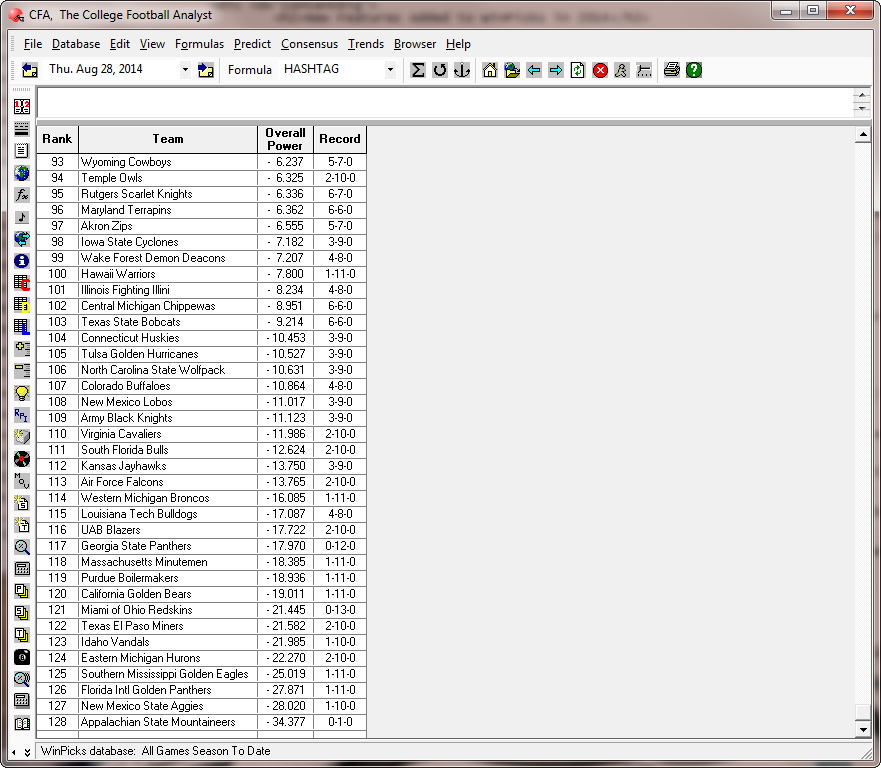The image size is (881, 768).
Task: Click the minus list sidebar icon
Action: (22, 370)
